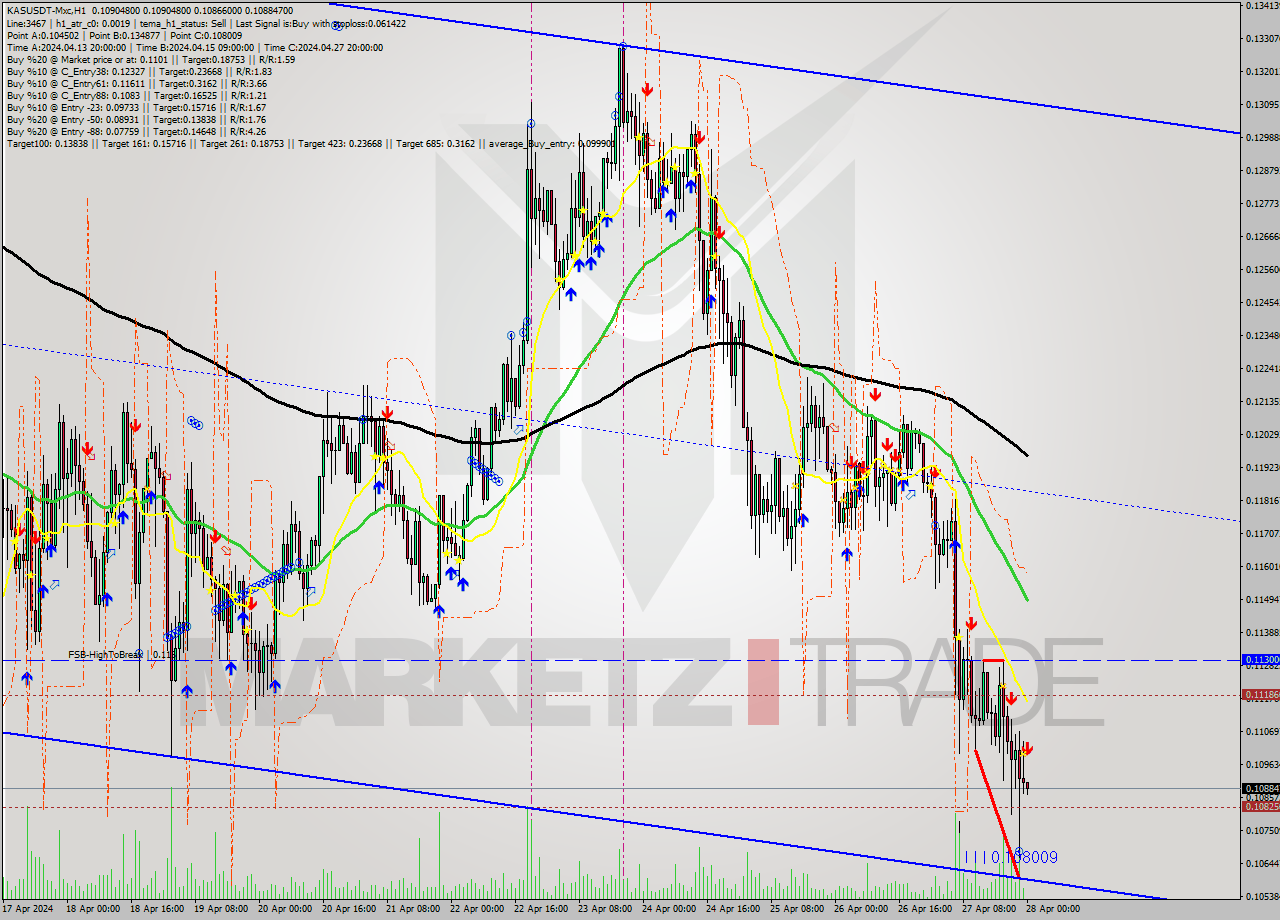The image size is (1280, 920).
Task: Click the '17 Apr 2024' time axis label
Action: pyautogui.click(x=27, y=910)
